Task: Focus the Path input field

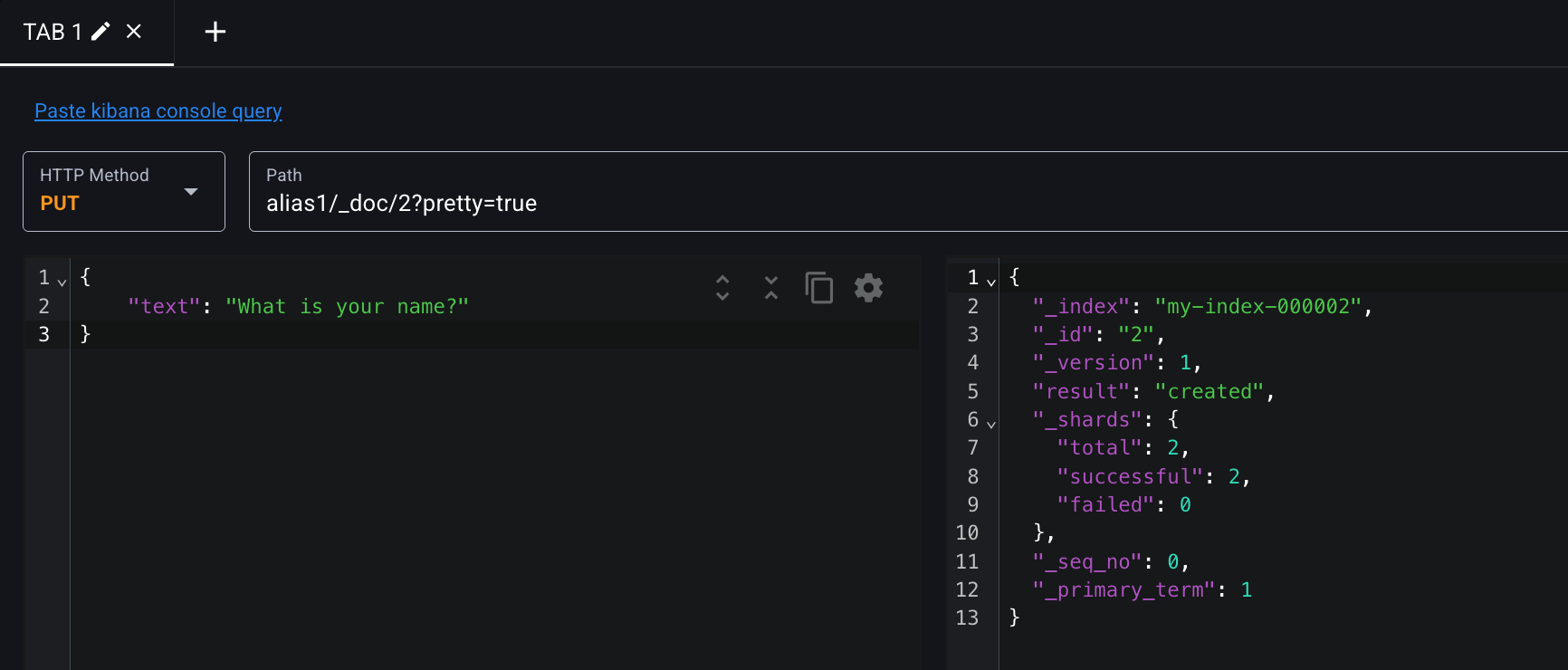Action: pyautogui.click(x=905, y=203)
